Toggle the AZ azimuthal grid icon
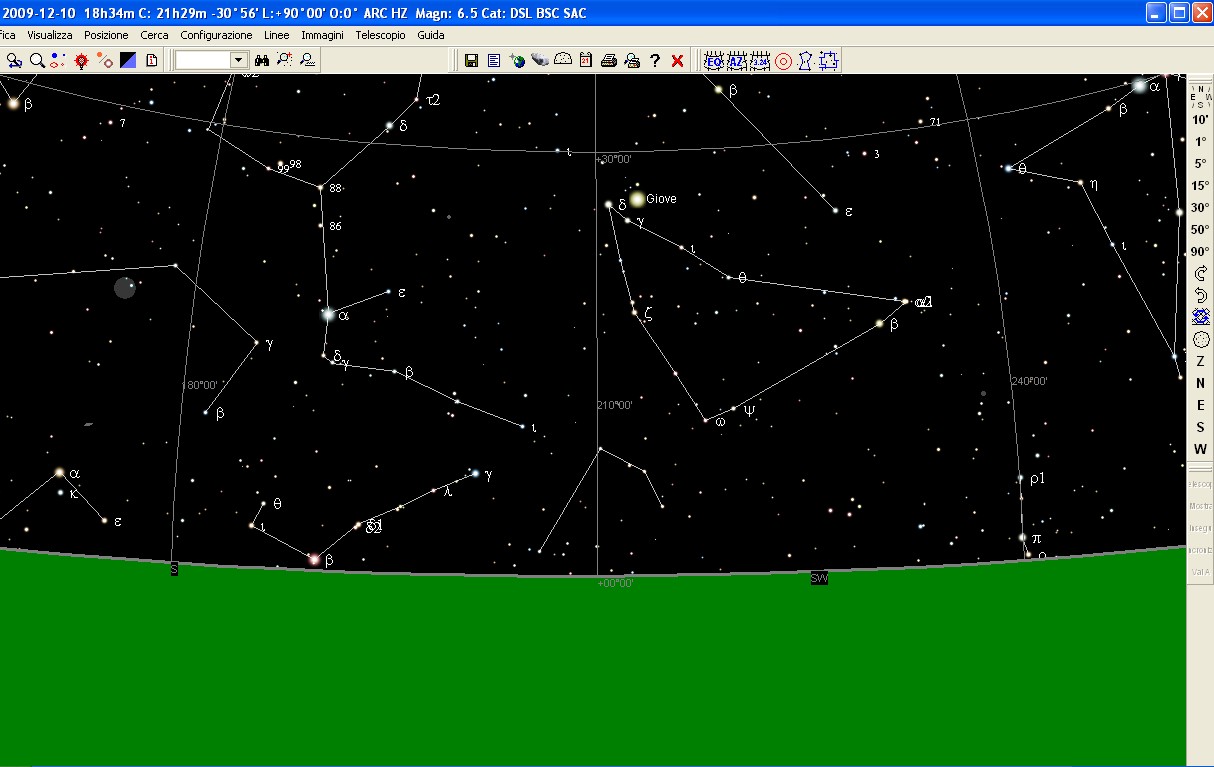1214x767 pixels. [737, 61]
